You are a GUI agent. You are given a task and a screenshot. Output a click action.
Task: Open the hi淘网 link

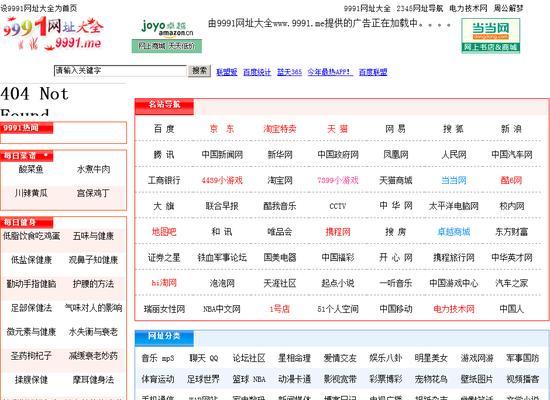click(164, 283)
